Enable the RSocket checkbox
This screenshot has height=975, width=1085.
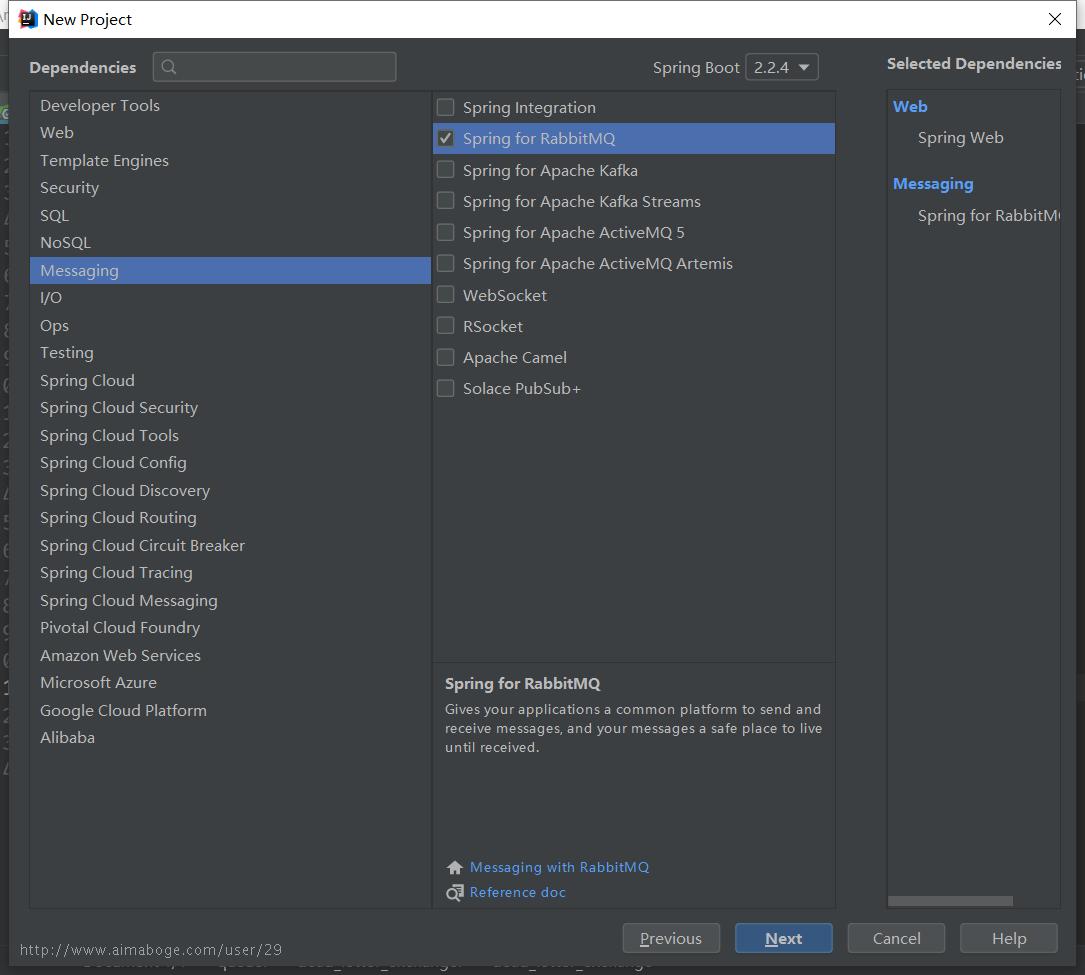[x=446, y=327]
